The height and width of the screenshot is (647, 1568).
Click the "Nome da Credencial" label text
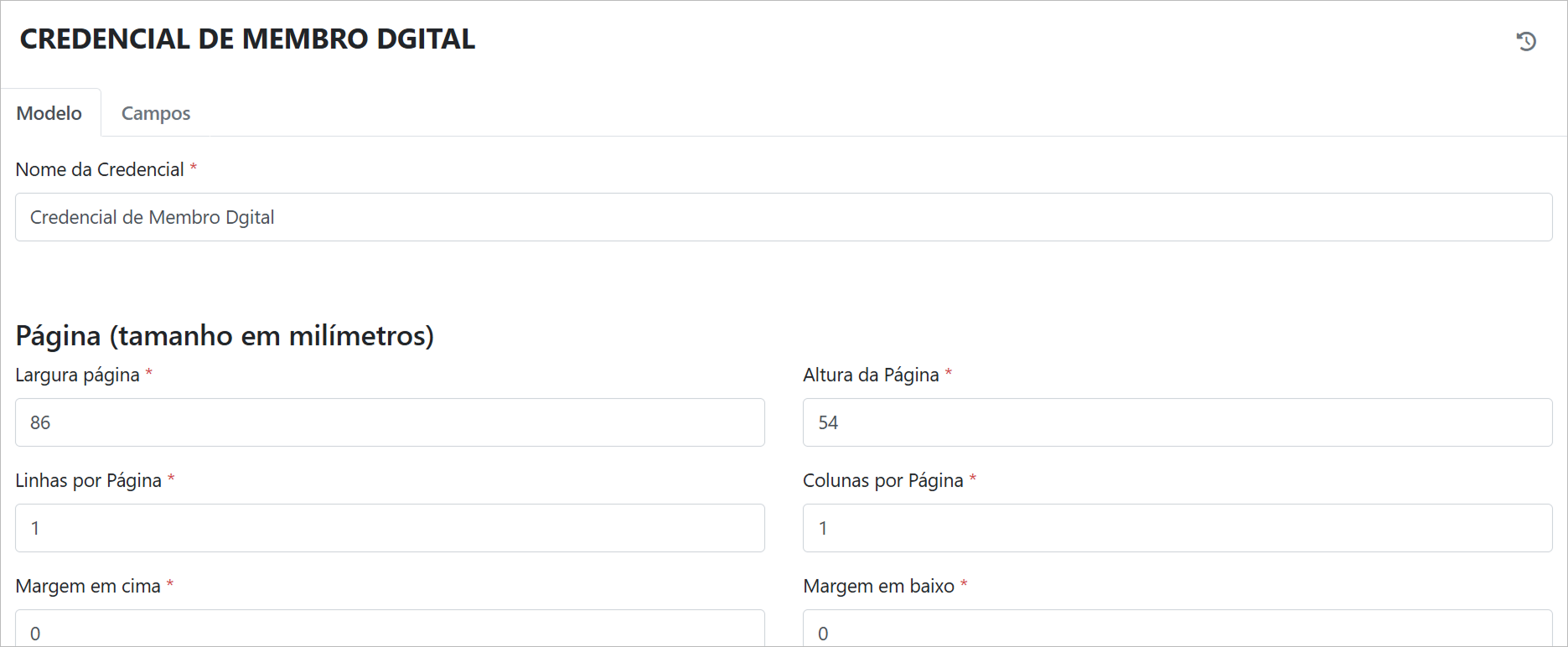100,169
